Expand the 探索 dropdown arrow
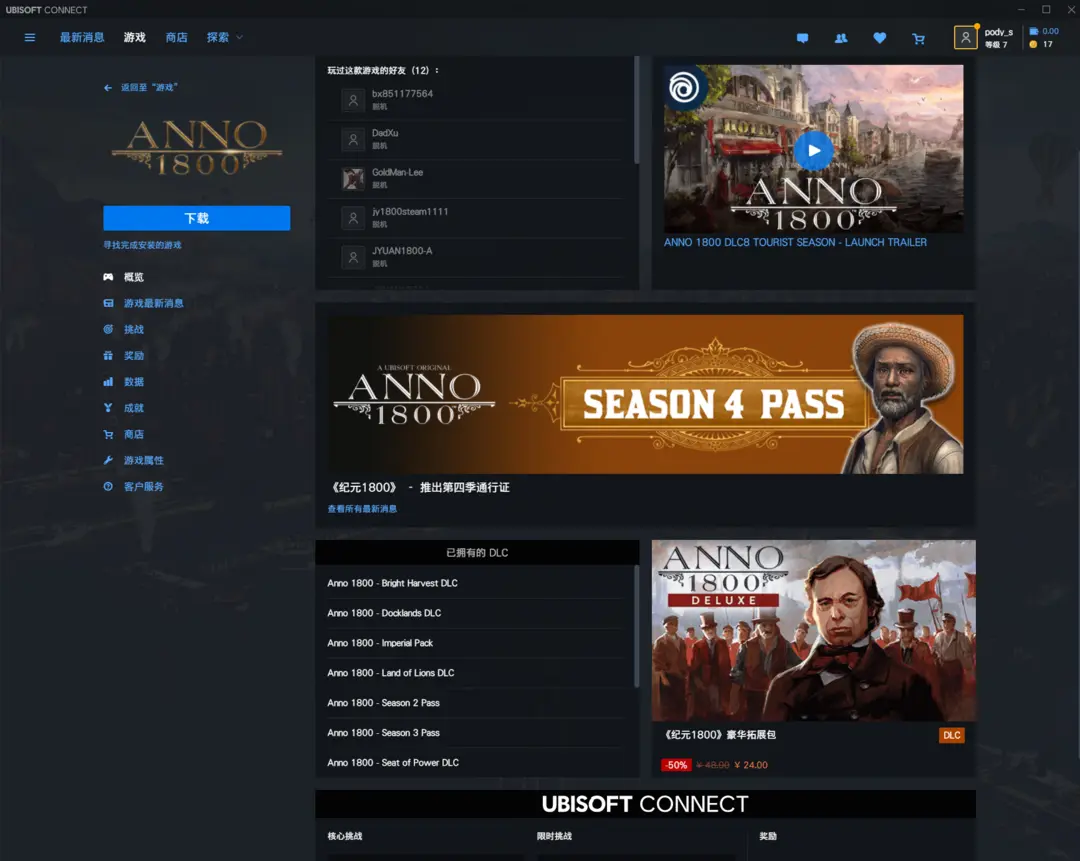Image resolution: width=1080 pixels, height=861 pixels. click(240, 37)
